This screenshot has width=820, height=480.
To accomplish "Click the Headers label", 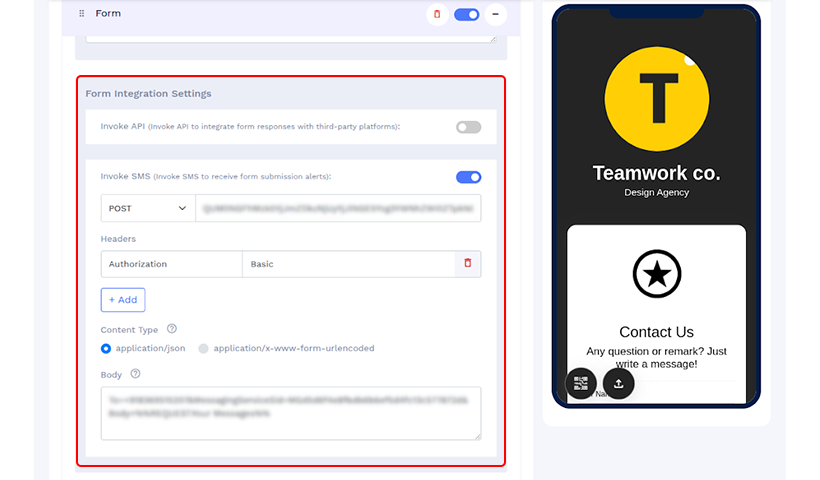I will (118, 239).
